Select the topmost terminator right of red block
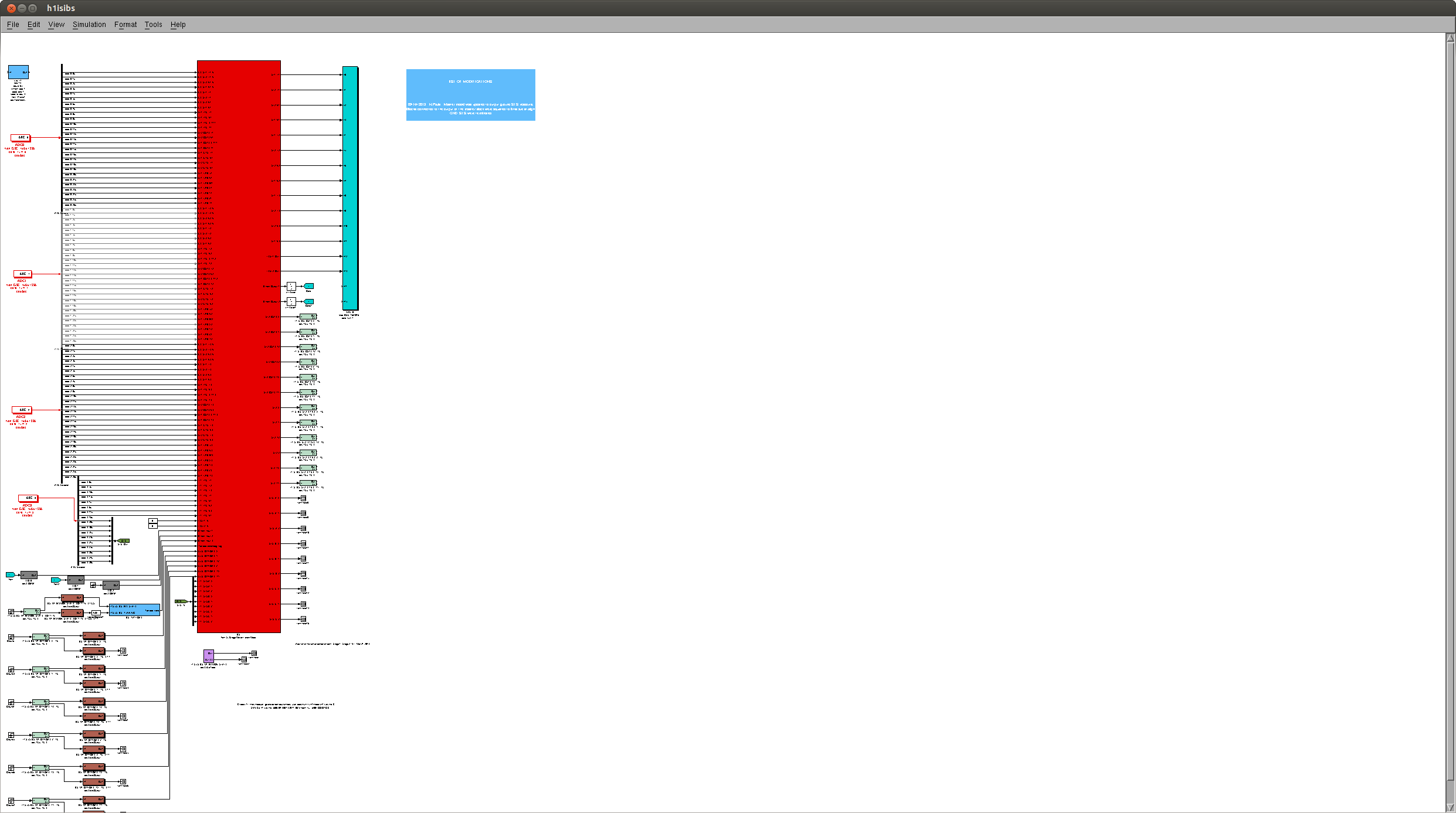The width and height of the screenshot is (1456, 813). 303,498
